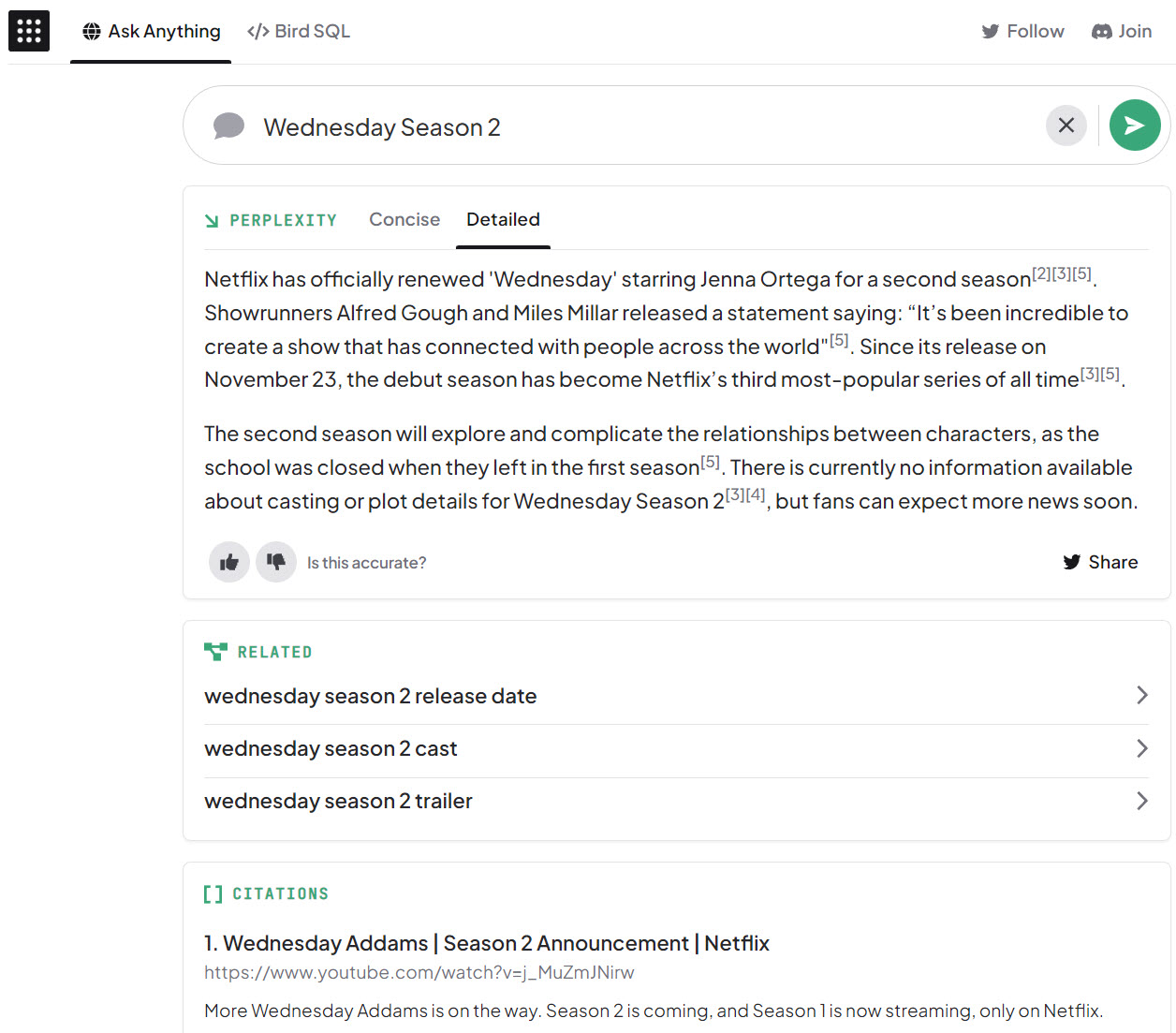Open related query wednesday season 2 release date
The image size is (1176, 1033).
676,696
